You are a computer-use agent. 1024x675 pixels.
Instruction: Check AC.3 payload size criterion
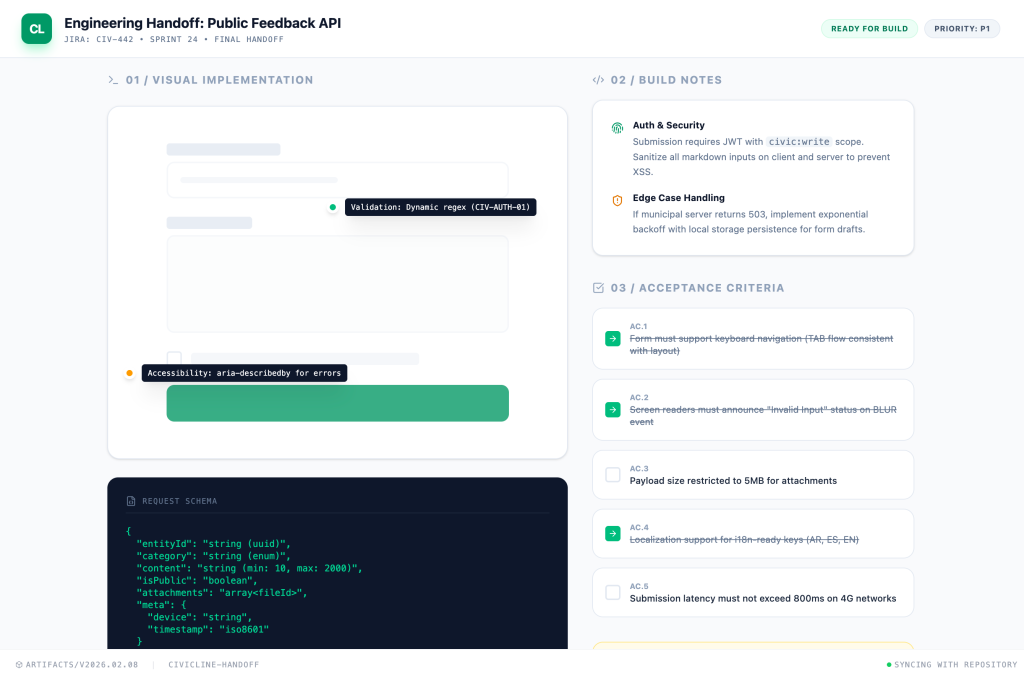click(613, 475)
